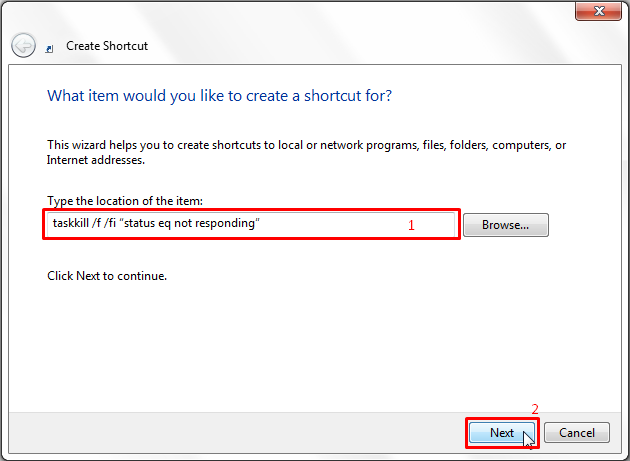Open the Browse... file dialog
This screenshot has width=630, height=461.
[x=505, y=225]
